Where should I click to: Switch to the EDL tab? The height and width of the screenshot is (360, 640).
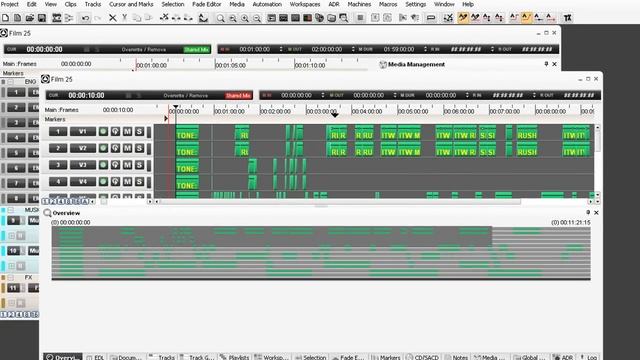(96, 357)
